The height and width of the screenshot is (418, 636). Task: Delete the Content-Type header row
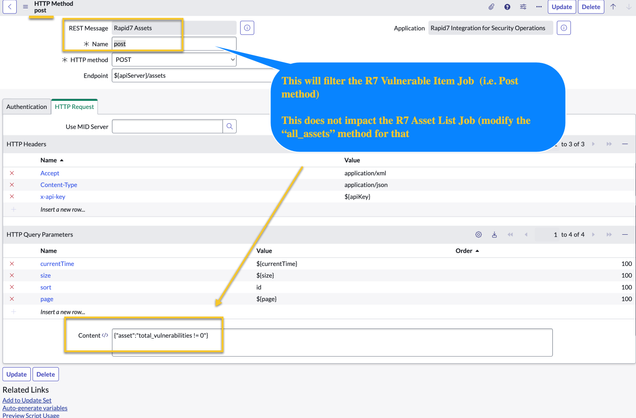click(x=12, y=185)
